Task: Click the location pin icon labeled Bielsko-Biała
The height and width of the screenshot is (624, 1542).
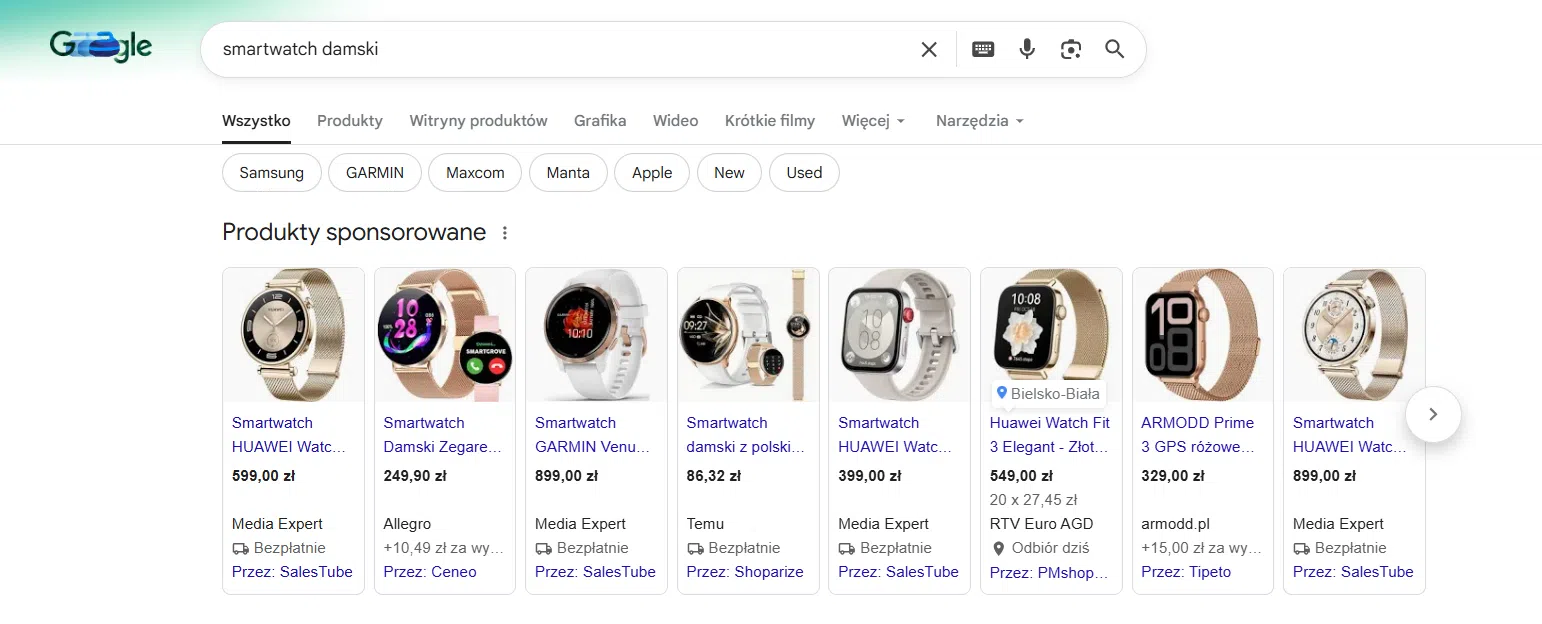Action: pyautogui.click(x=1000, y=393)
